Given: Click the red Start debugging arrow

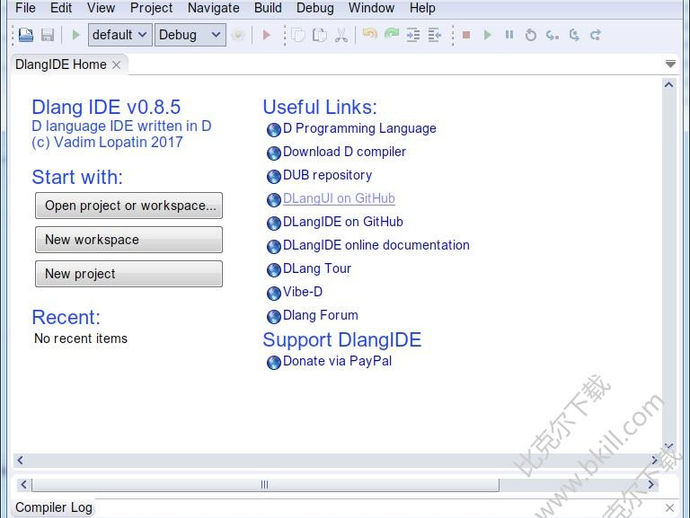Looking at the screenshot, I should tap(266, 35).
